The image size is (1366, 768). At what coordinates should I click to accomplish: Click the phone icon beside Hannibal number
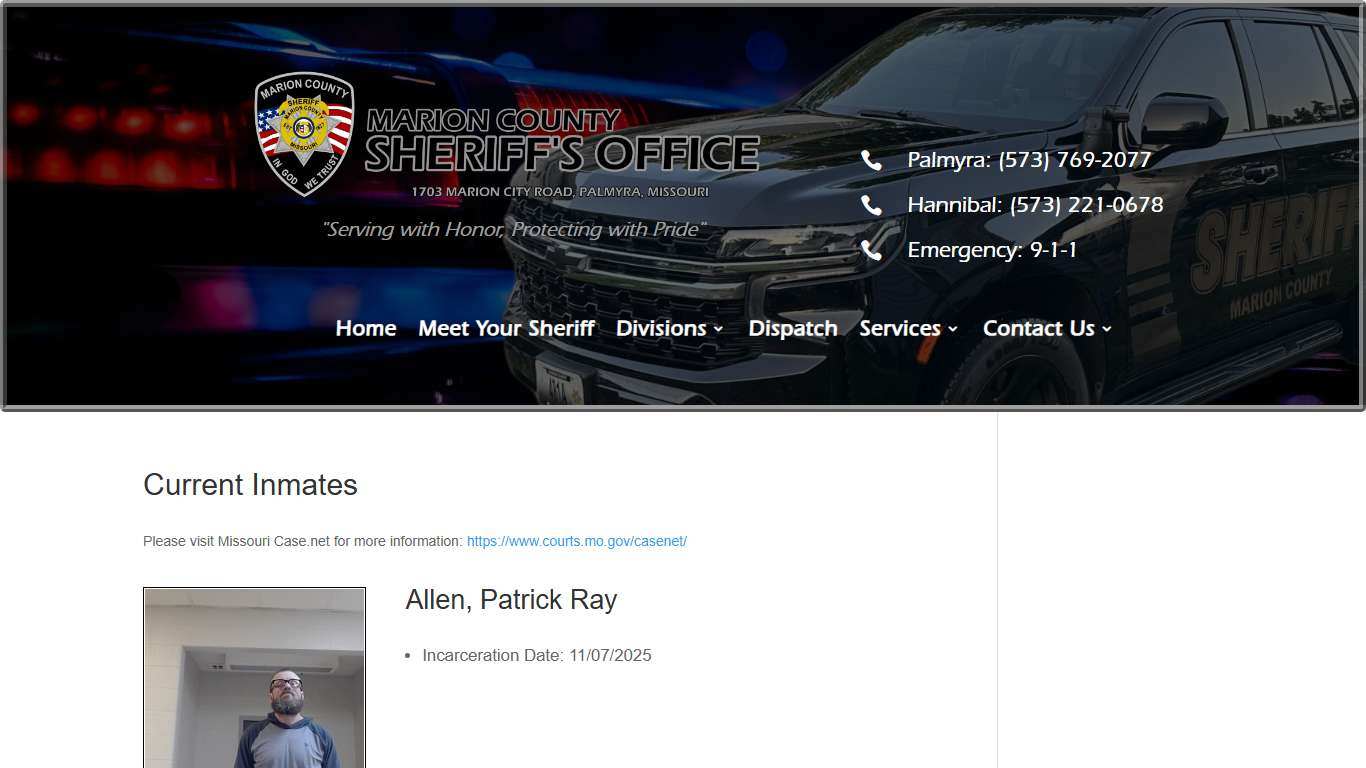872,205
